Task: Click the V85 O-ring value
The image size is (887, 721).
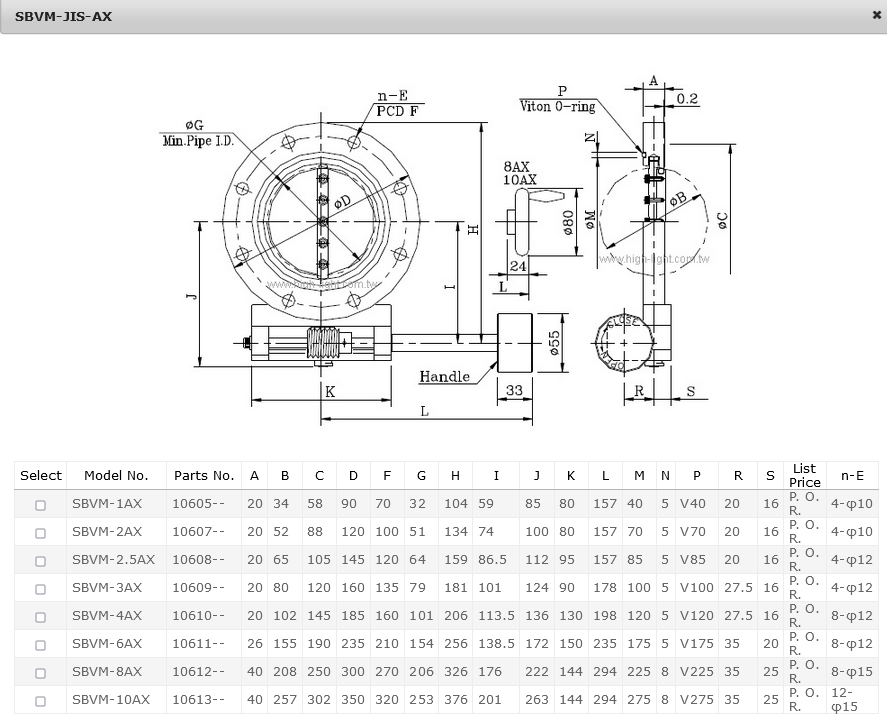Action: pos(693,559)
